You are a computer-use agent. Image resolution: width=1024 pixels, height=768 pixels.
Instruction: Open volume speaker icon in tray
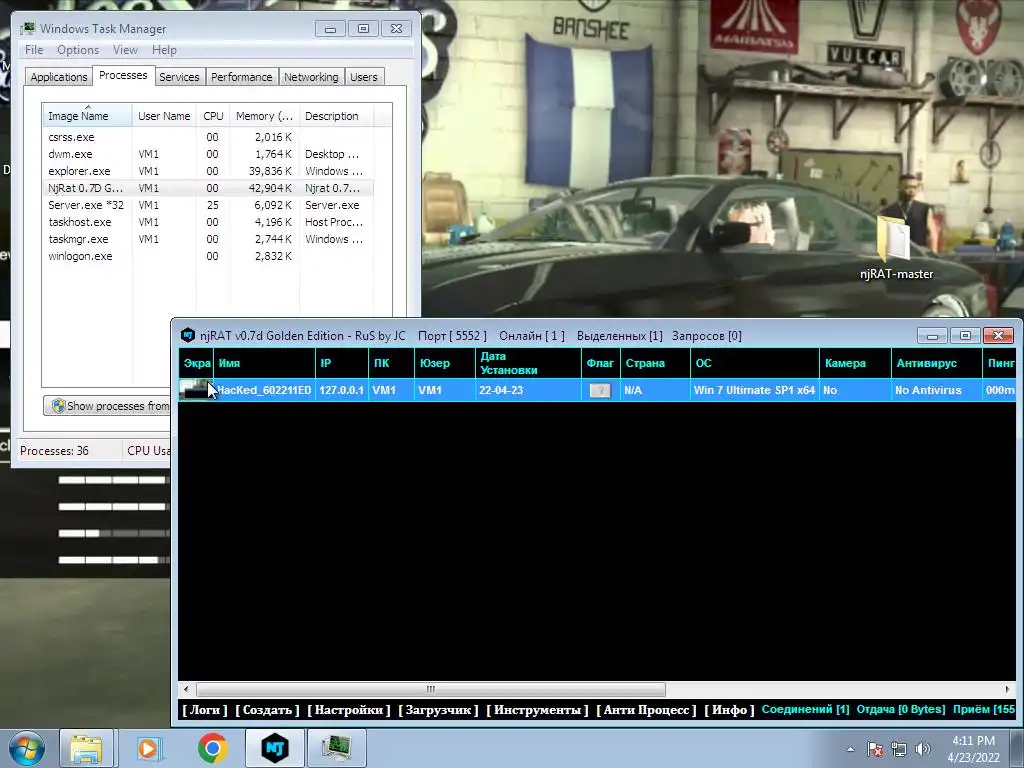tap(922, 749)
